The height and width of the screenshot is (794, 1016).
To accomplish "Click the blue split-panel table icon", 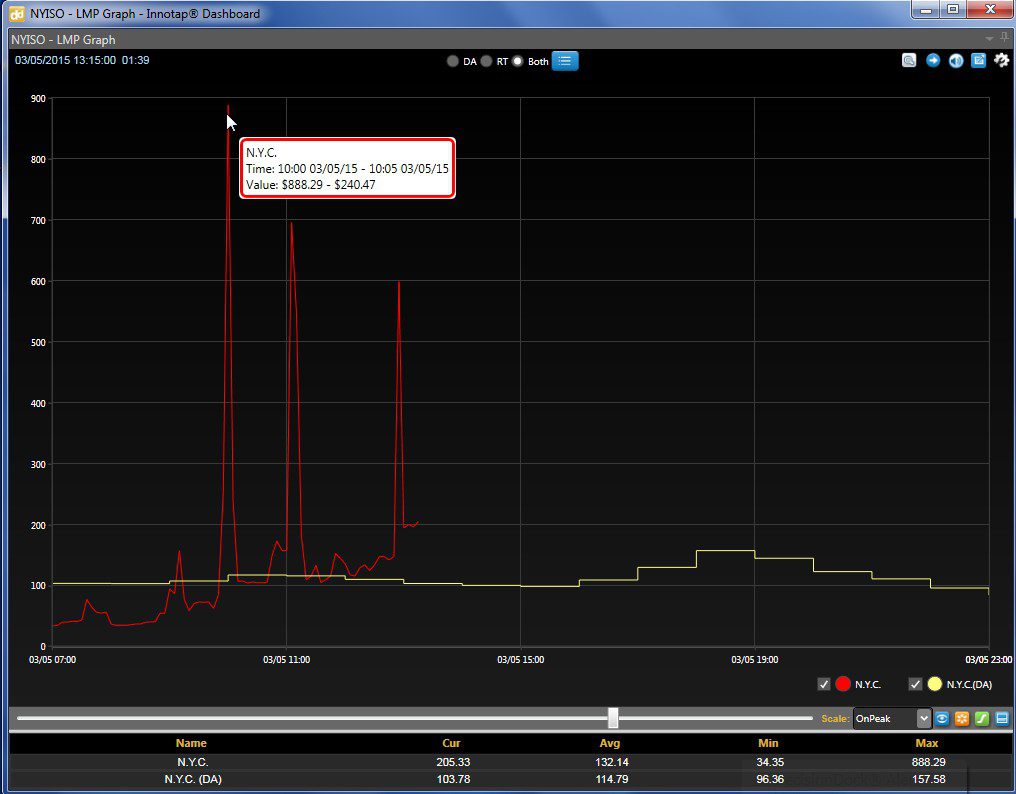I will tap(1002, 718).
